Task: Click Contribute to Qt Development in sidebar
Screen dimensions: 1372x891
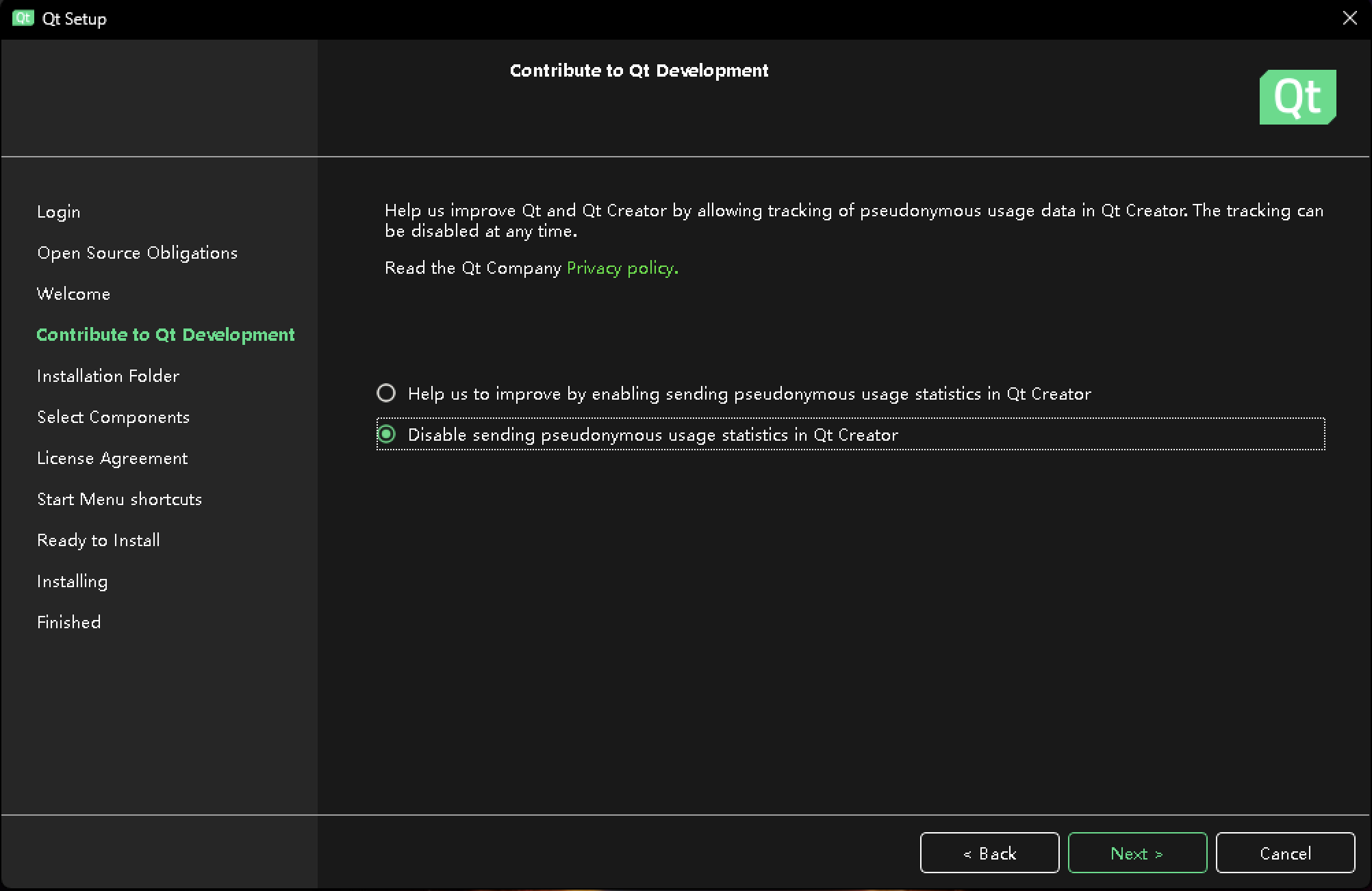Action: click(165, 335)
